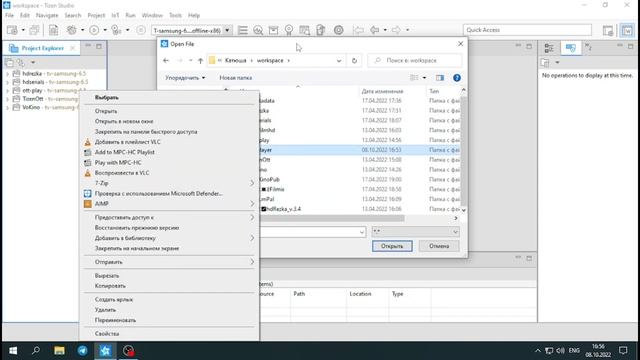Click the Открыть button in dialog
The width and height of the screenshot is (640, 360).
coord(392,246)
